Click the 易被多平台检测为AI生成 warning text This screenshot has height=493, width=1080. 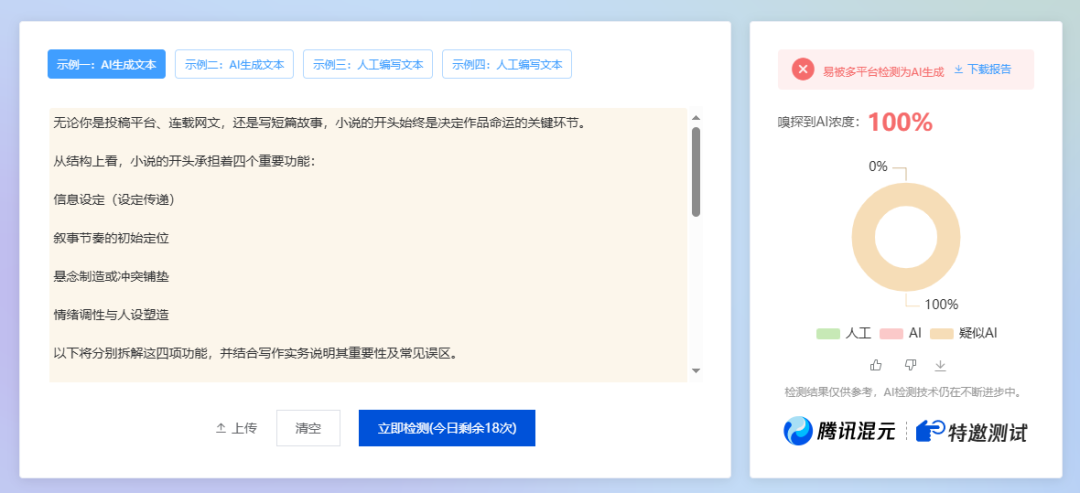tap(884, 70)
